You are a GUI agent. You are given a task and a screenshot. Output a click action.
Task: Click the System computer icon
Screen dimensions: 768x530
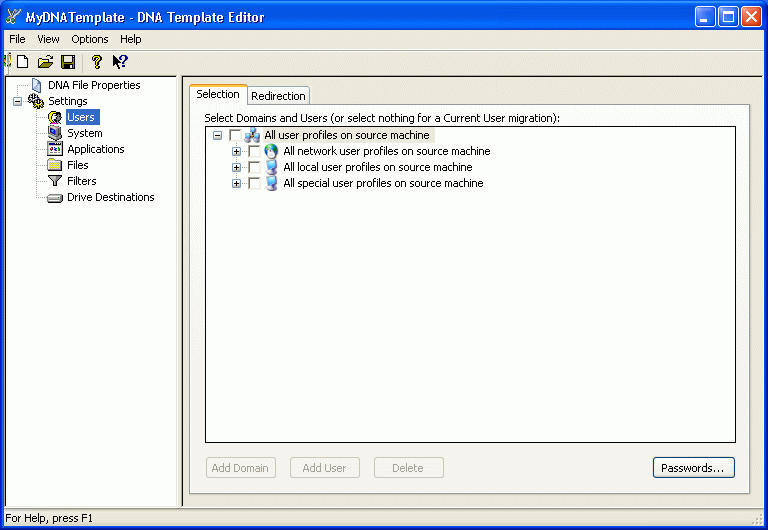pos(55,133)
